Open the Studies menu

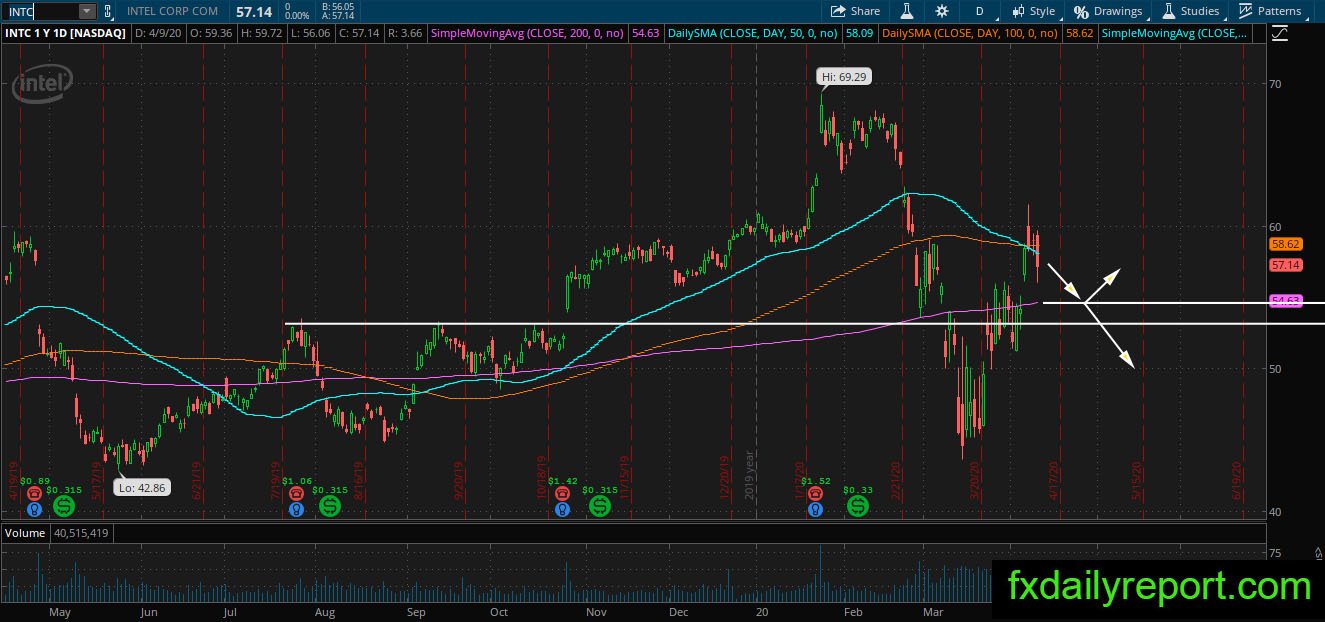[x=1191, y=11]
